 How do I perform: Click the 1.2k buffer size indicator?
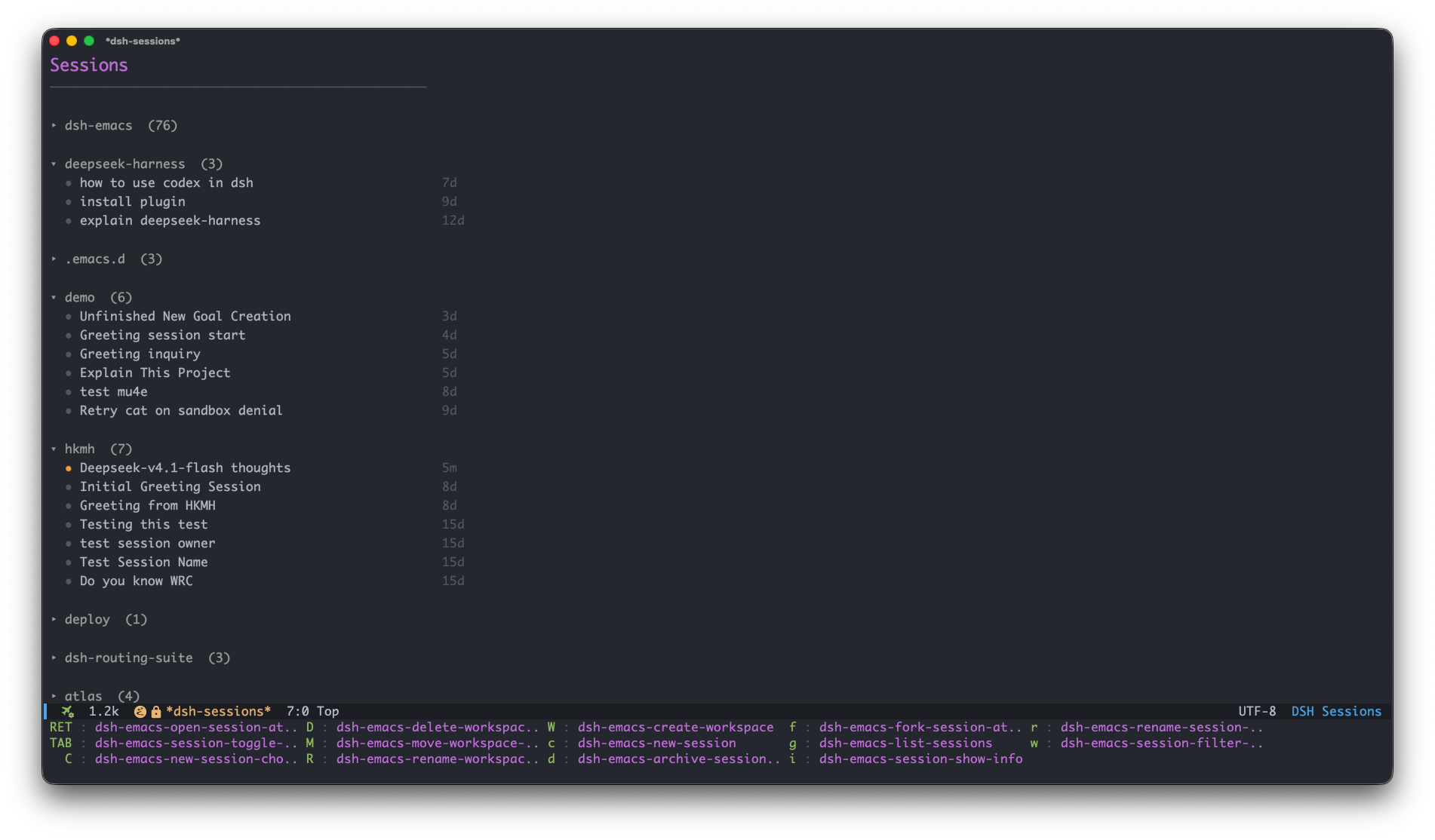pyautogui.click(x=103, y=711)
